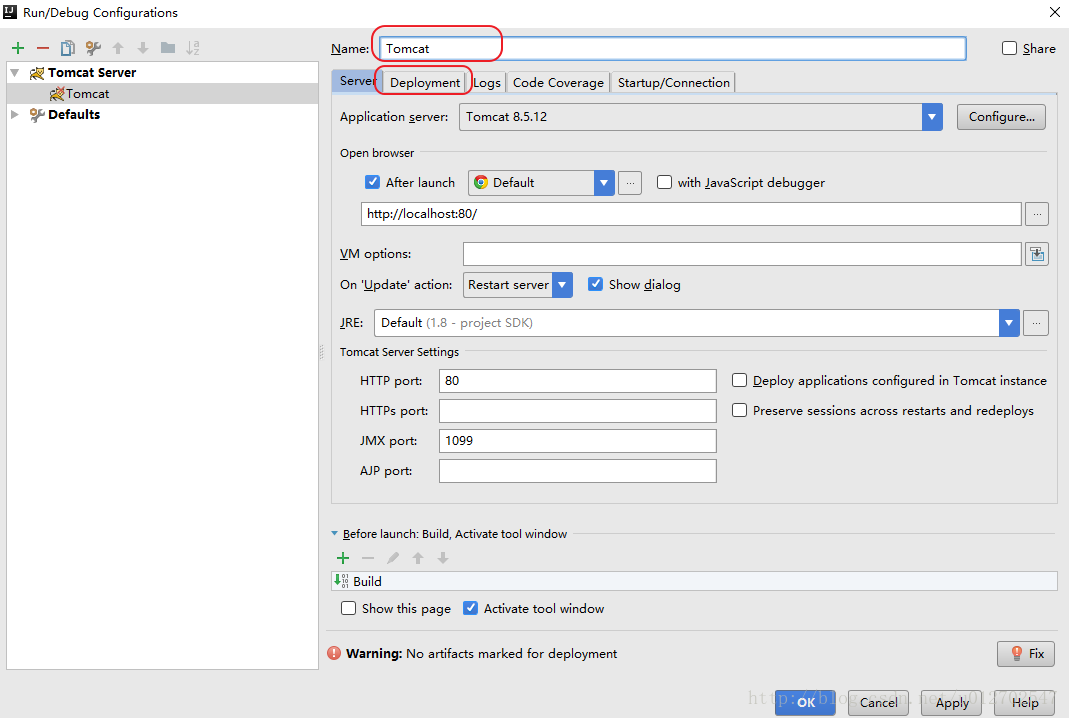The width and height of the screenshot is (1069, 718).
Task: Open the On 'Update' action dropdown
Action: coord(562,285)
